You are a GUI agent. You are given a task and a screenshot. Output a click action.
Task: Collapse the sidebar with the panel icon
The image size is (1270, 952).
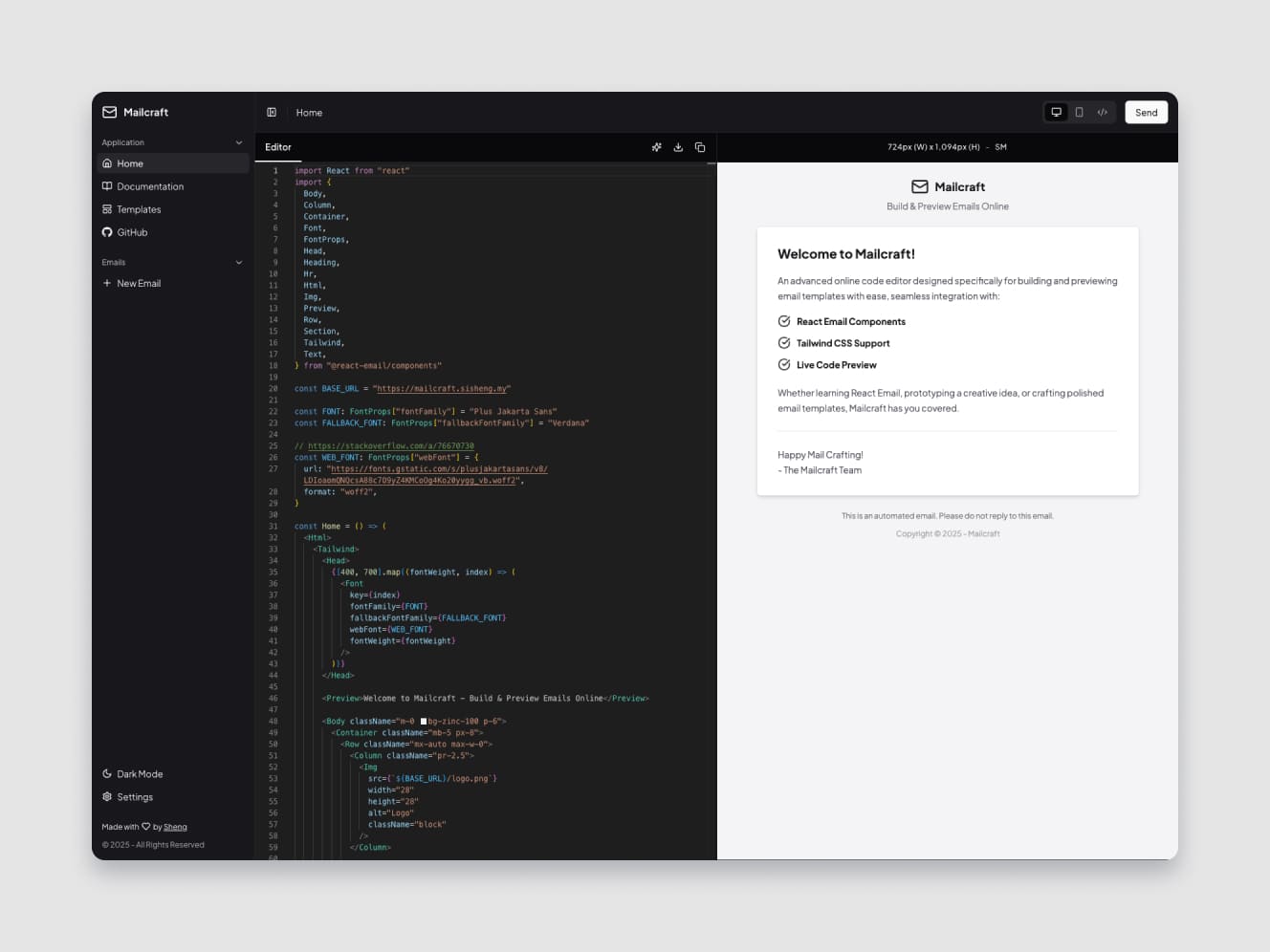(272, 113)
